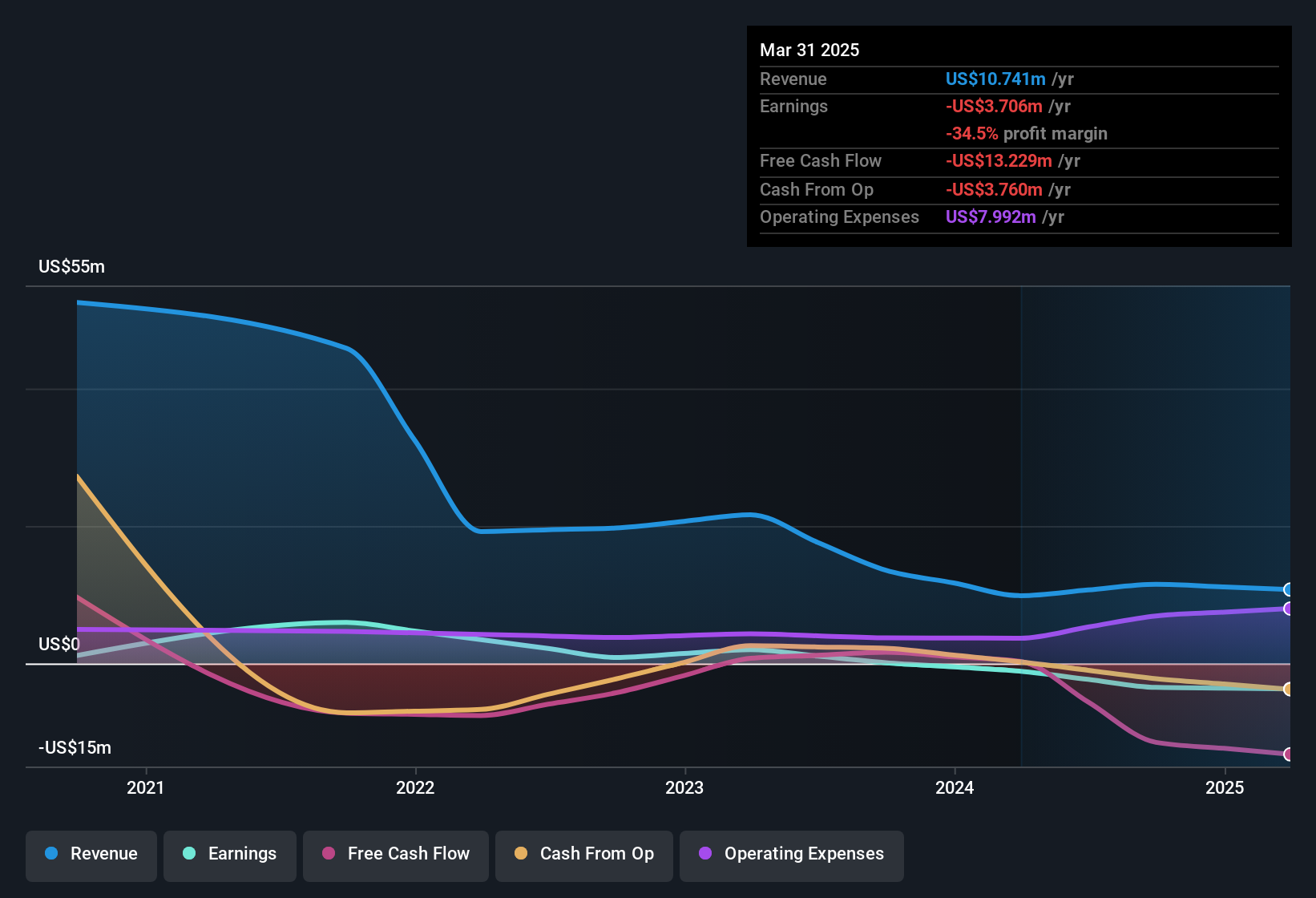Screen dimensions: 1316x898
Task: Click the -US$13.229m free cash flow value
Action: 999,161
